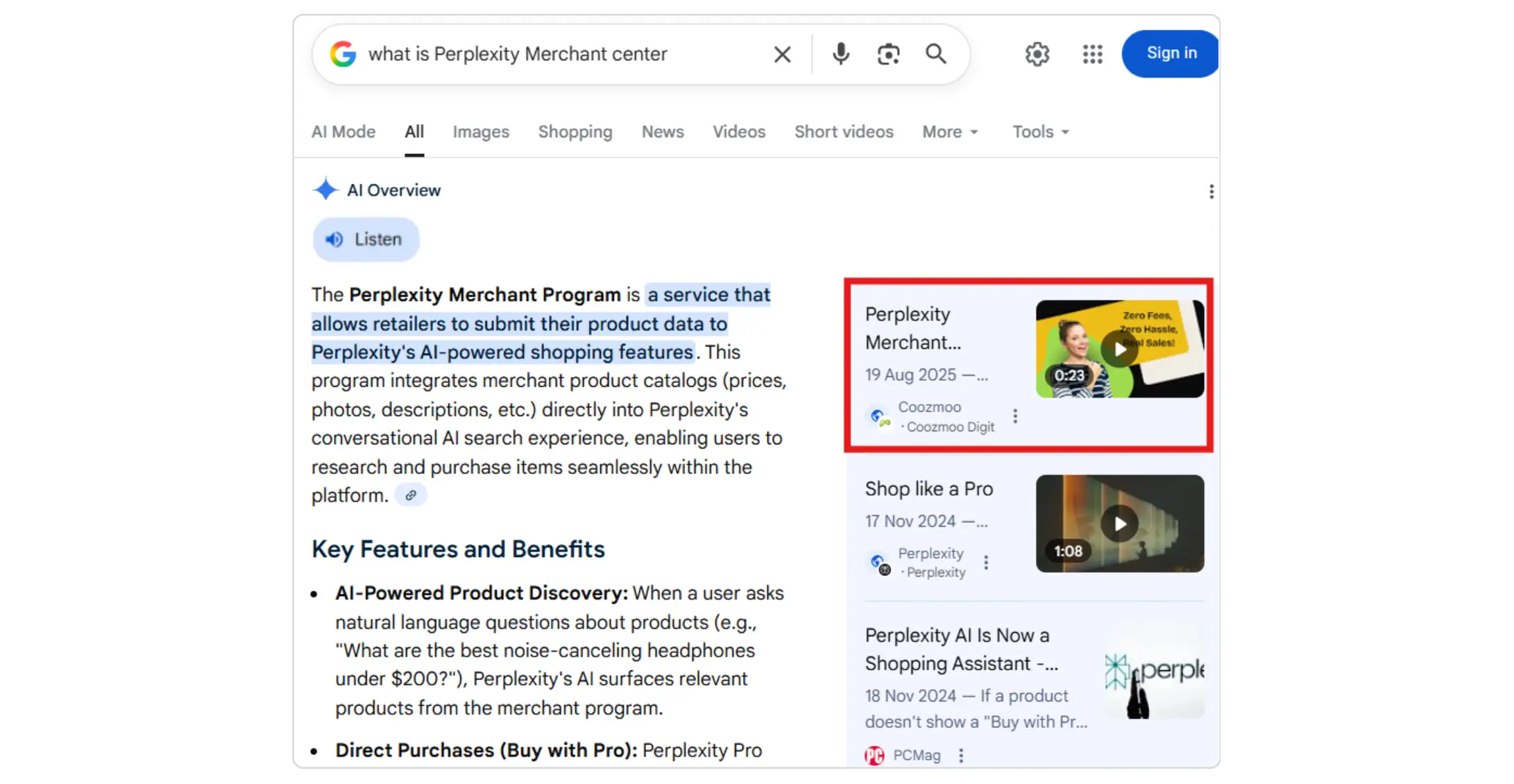Screen dimensions: 1514x784
Task: Clear search query with X icon
Action: pyautogui.click(x=782, y=54)
